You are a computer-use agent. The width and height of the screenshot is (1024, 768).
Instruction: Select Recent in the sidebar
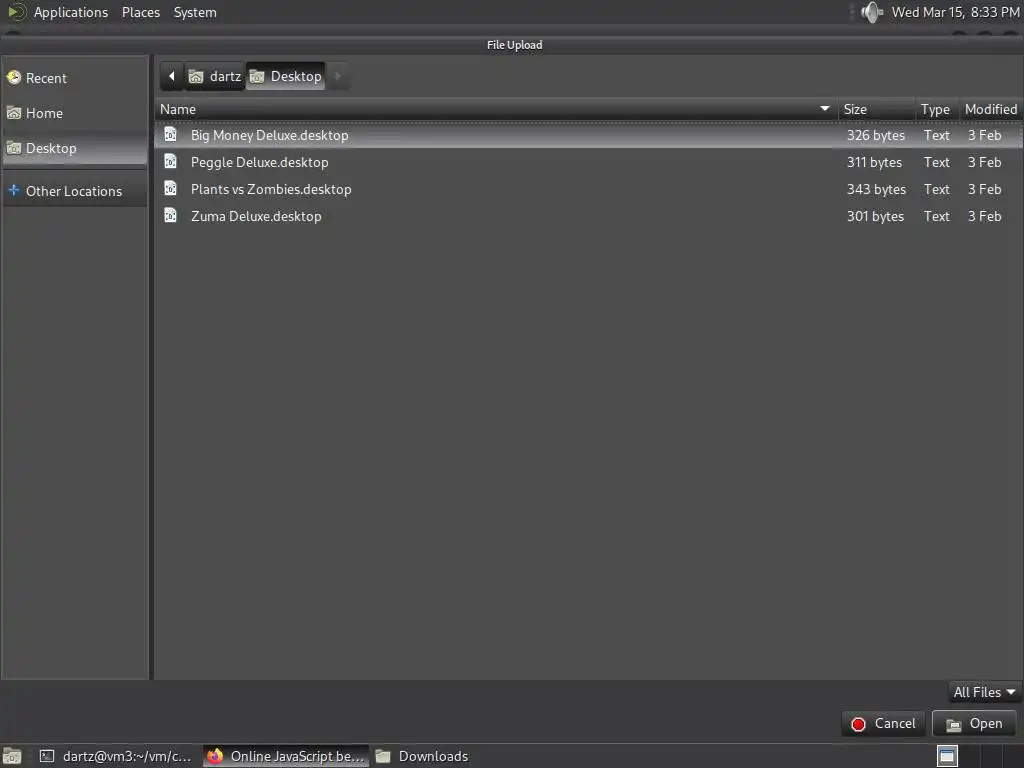coord(75,78)
